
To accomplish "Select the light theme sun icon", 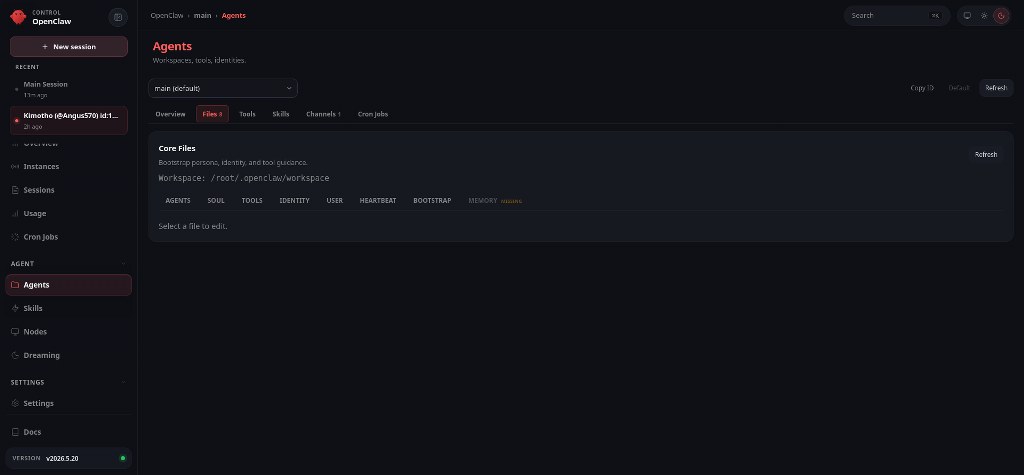I will click(984, 16).
